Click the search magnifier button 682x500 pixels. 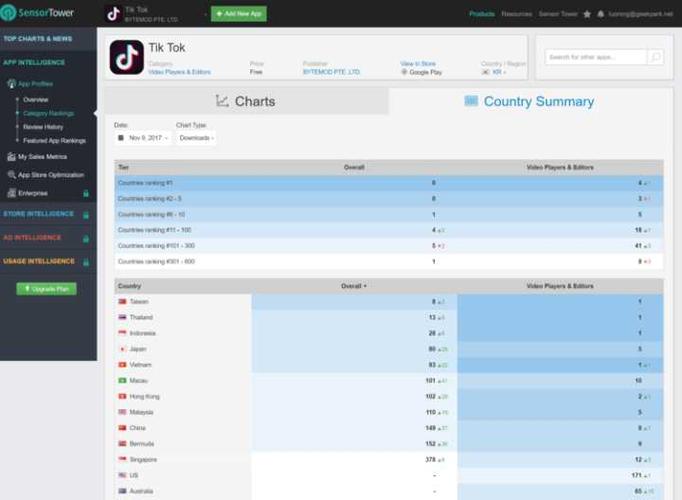click(655, 57)
